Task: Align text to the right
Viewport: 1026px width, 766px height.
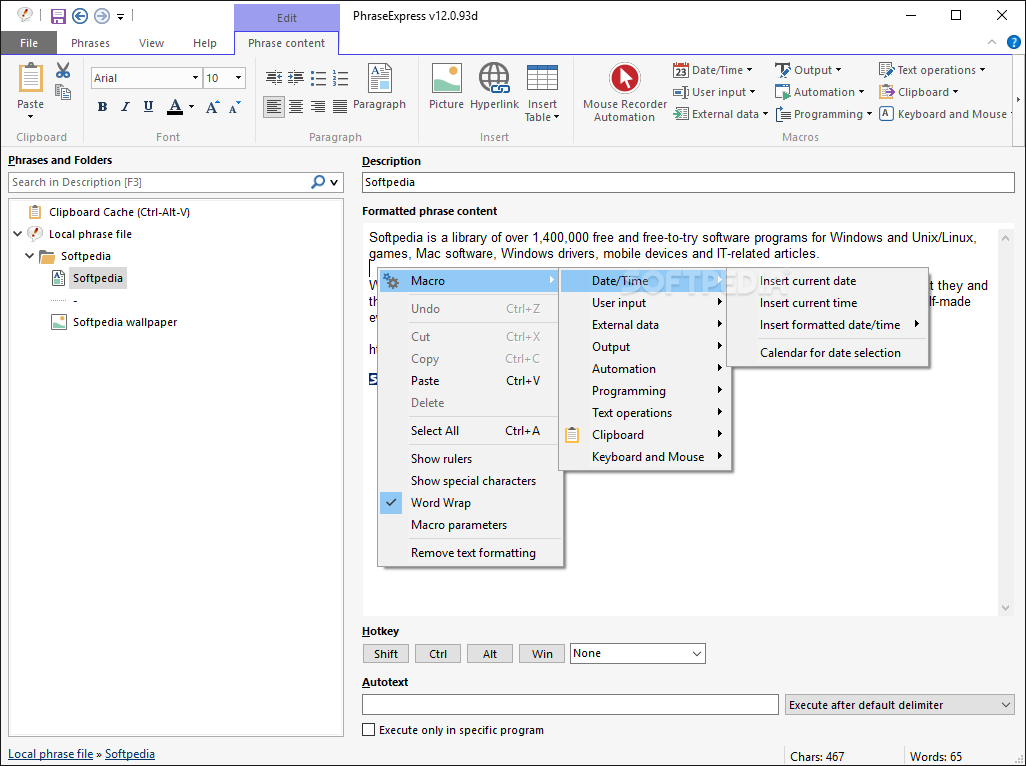Action: 318,107
